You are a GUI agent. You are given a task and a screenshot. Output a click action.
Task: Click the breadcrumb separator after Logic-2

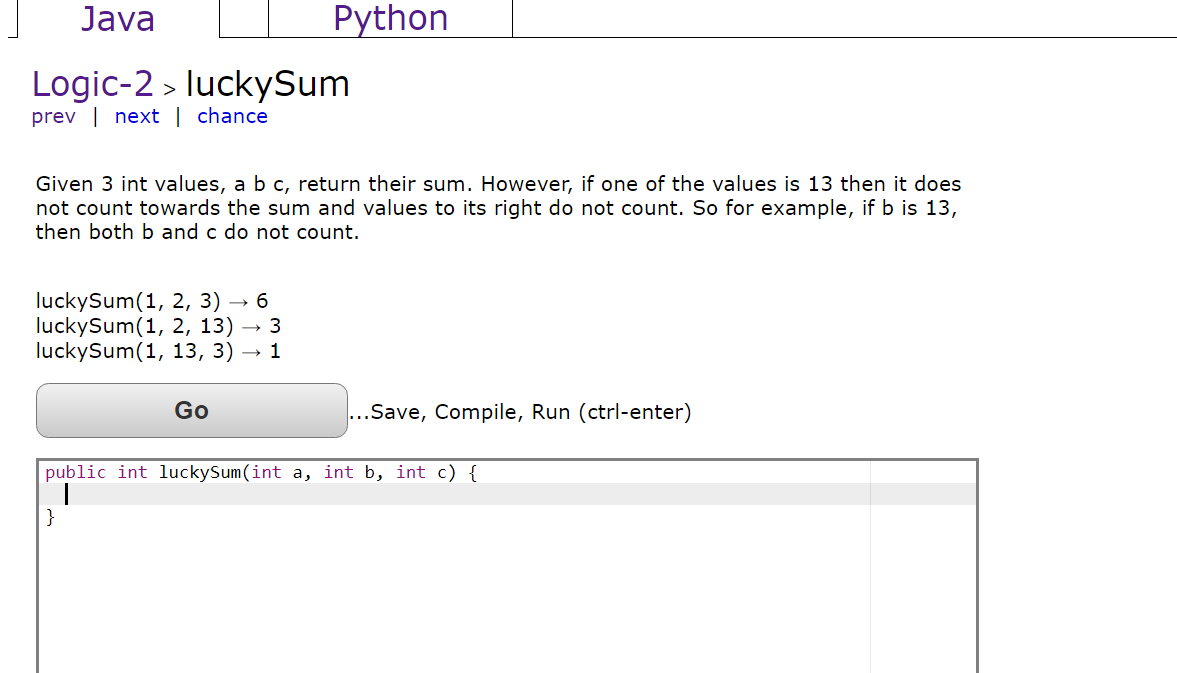(x=169, y=88)
